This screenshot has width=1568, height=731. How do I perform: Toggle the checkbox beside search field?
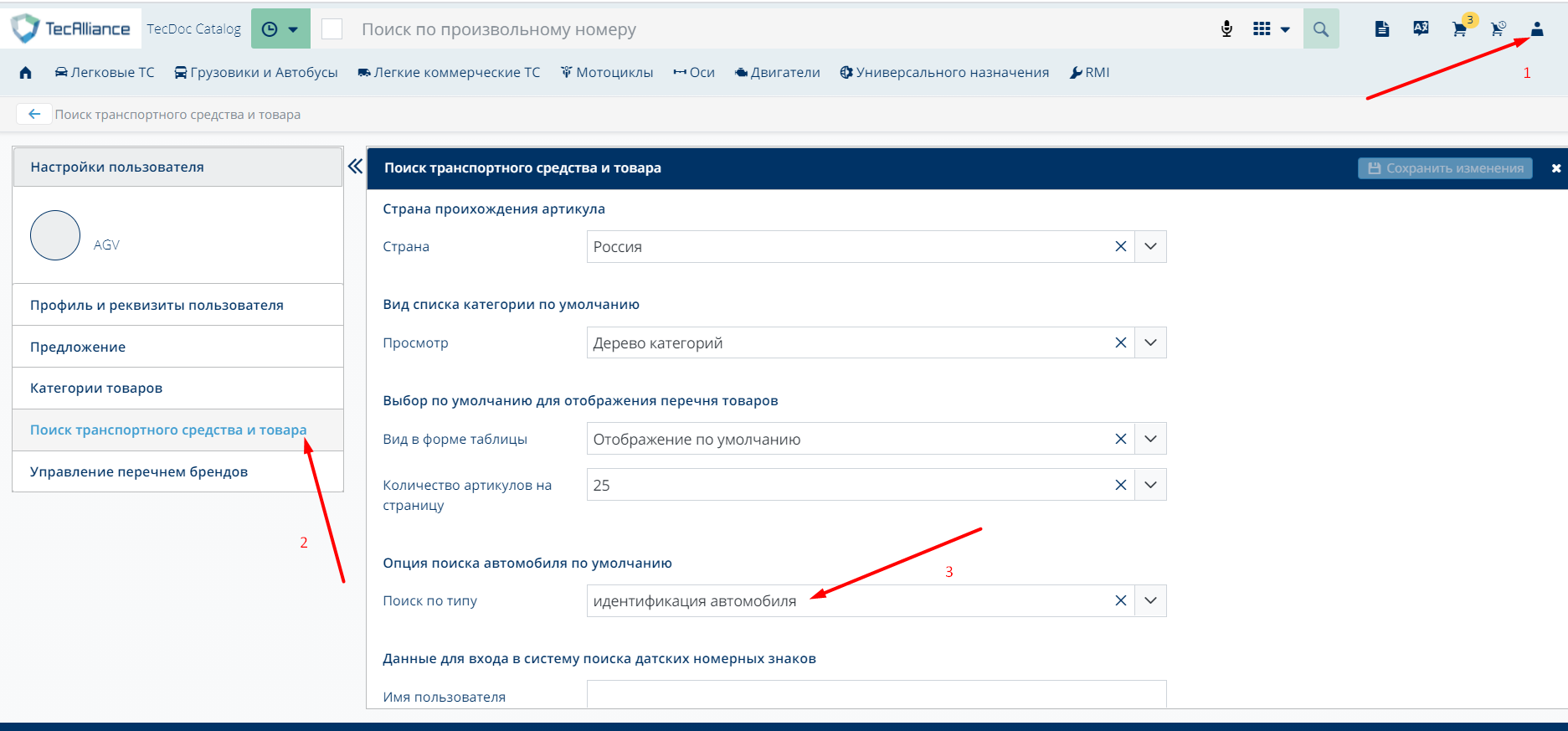332,29
